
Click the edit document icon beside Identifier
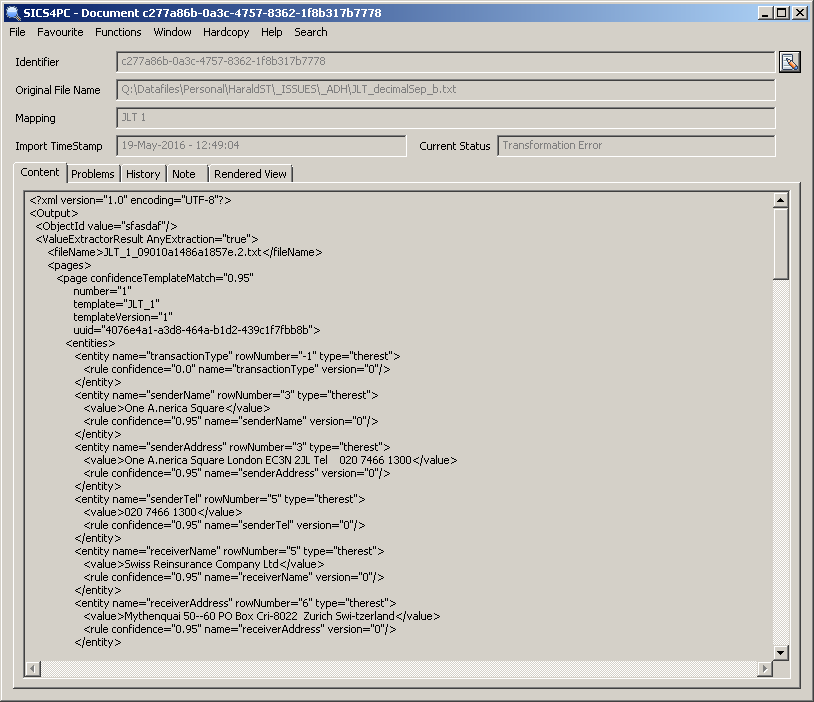point(790,62)
